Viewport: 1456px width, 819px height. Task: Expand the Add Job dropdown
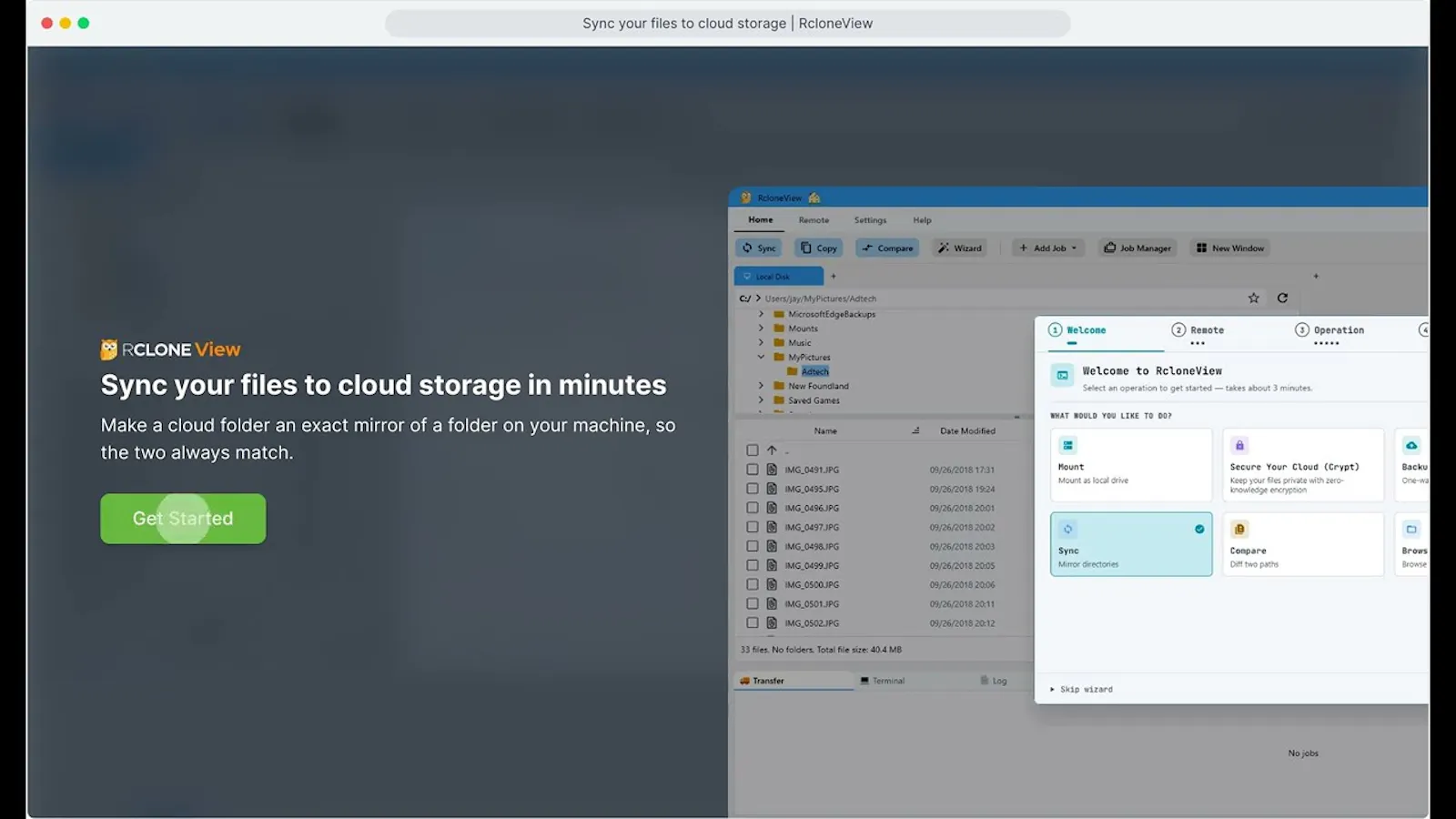(x=1048, y=248)
